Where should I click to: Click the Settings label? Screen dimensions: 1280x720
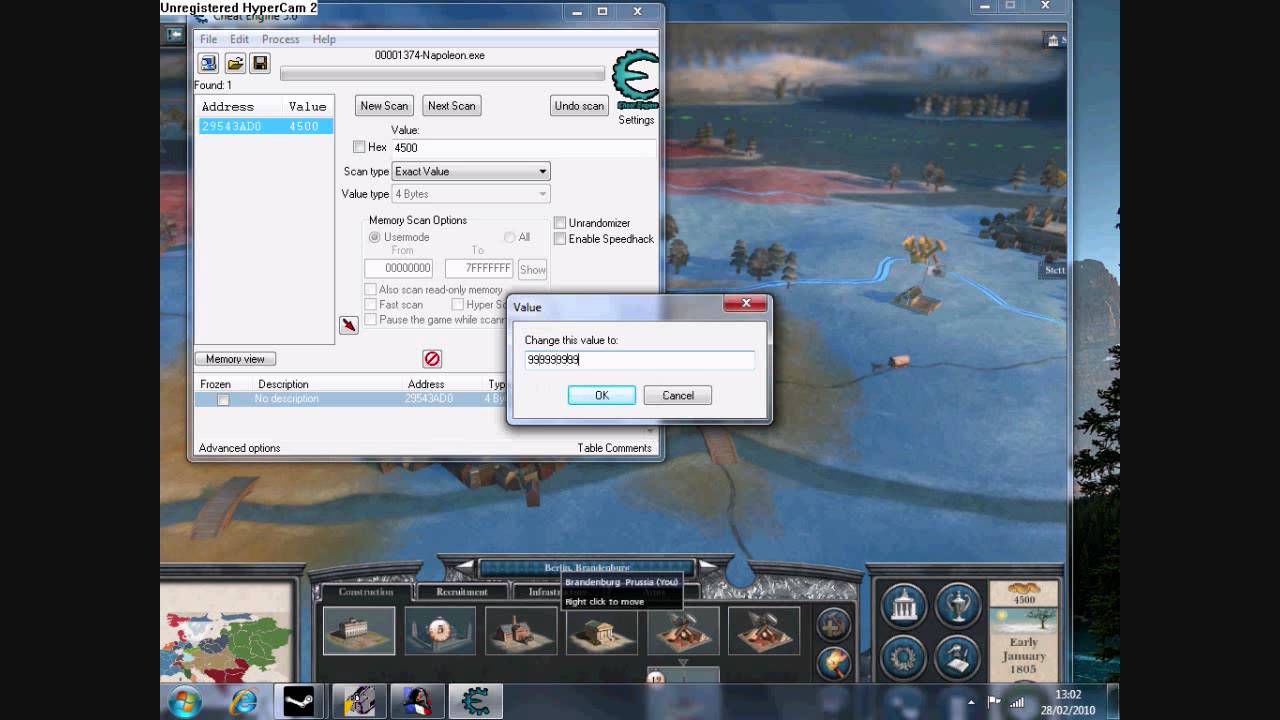[x=636, y=120]
